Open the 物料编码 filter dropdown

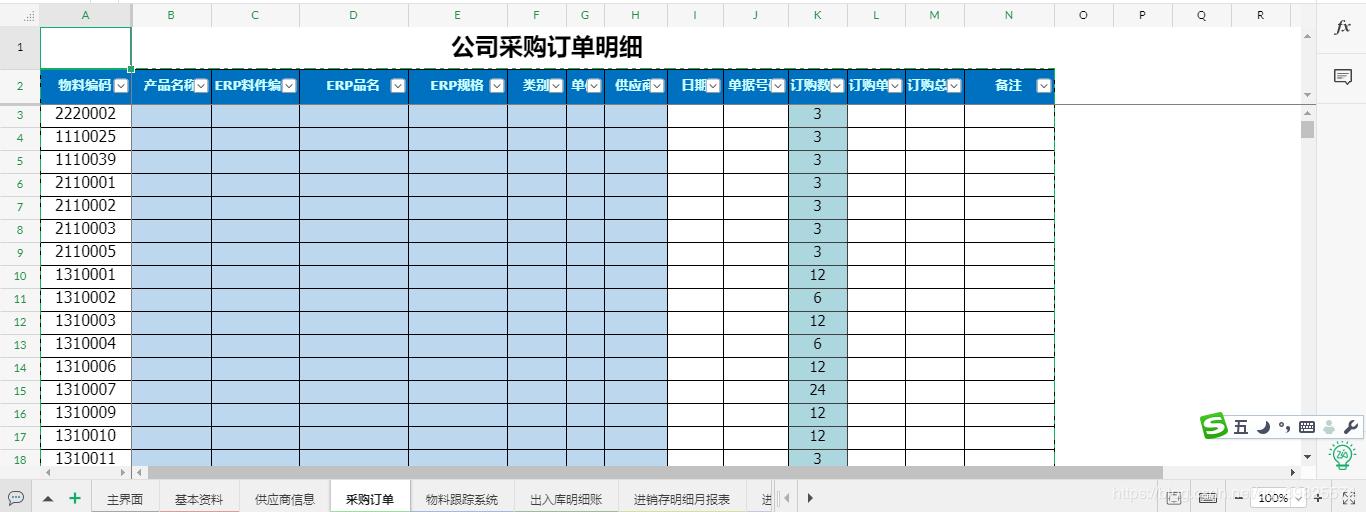(x=121, y=86)
